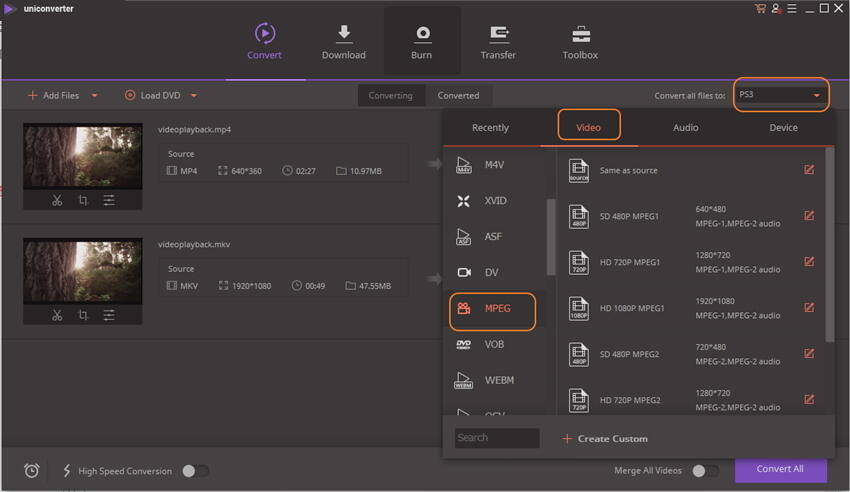Click the uniconverter logo icon

coord(9,9)
